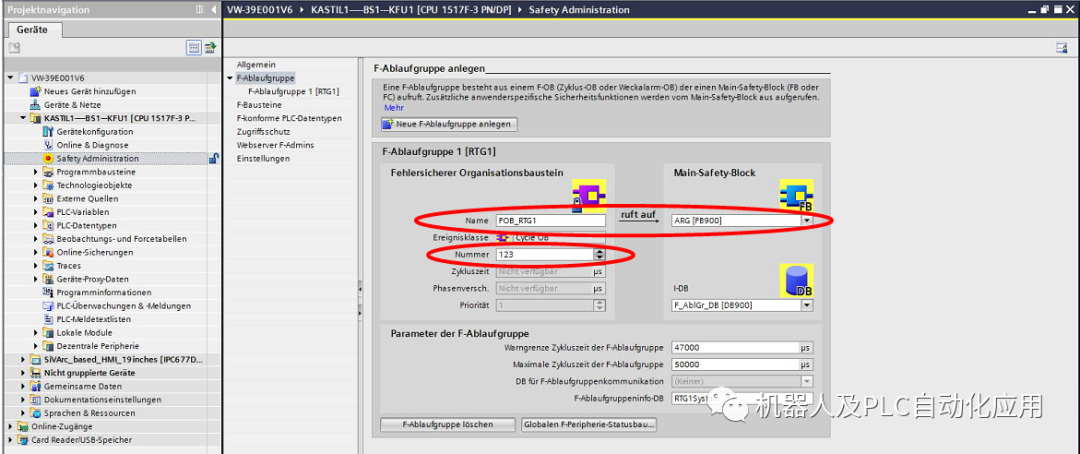Viewport: 1080px width, 454px height.
Task: Click the Warngrenze Zykluszeit field 47000
Action: tap(736, 348)
